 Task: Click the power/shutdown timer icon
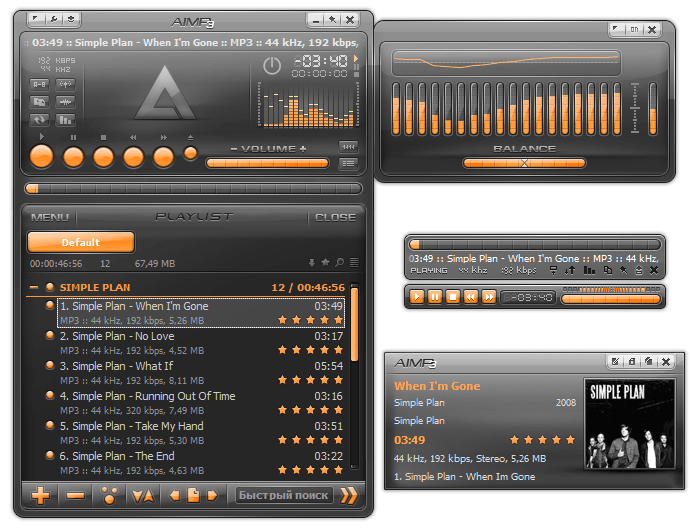272,66
